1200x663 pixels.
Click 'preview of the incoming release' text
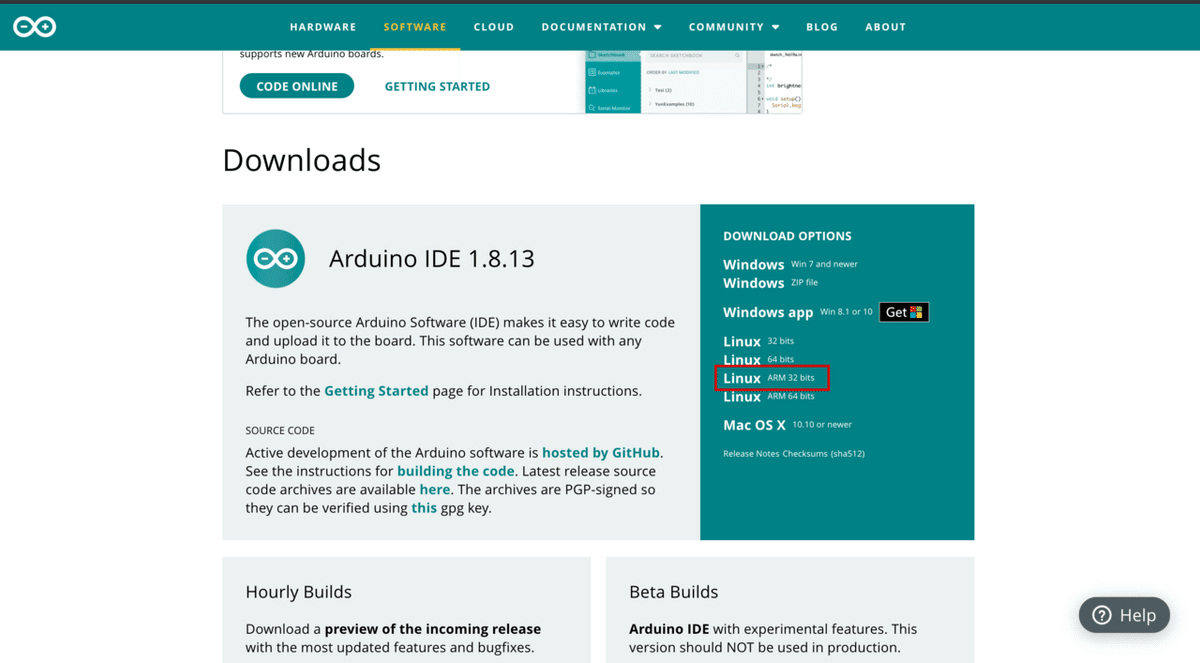click(433, 629)
